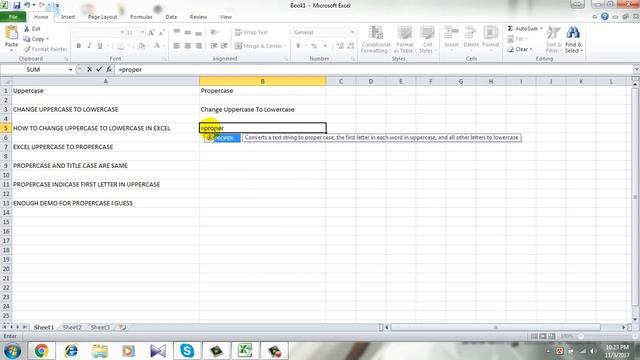Open the font name dropdown arrow
Screen dimensions: 640x360
(x=122, y=32)
